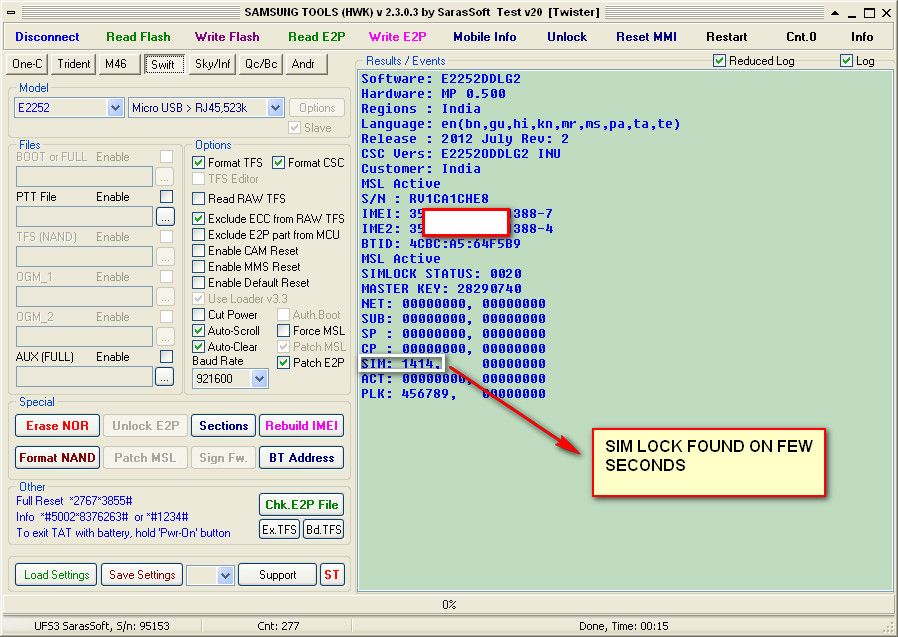The width and height of the screenshot is (898, 637).
Task: Click the Bd.TFS button
Action: pos(324,529)
